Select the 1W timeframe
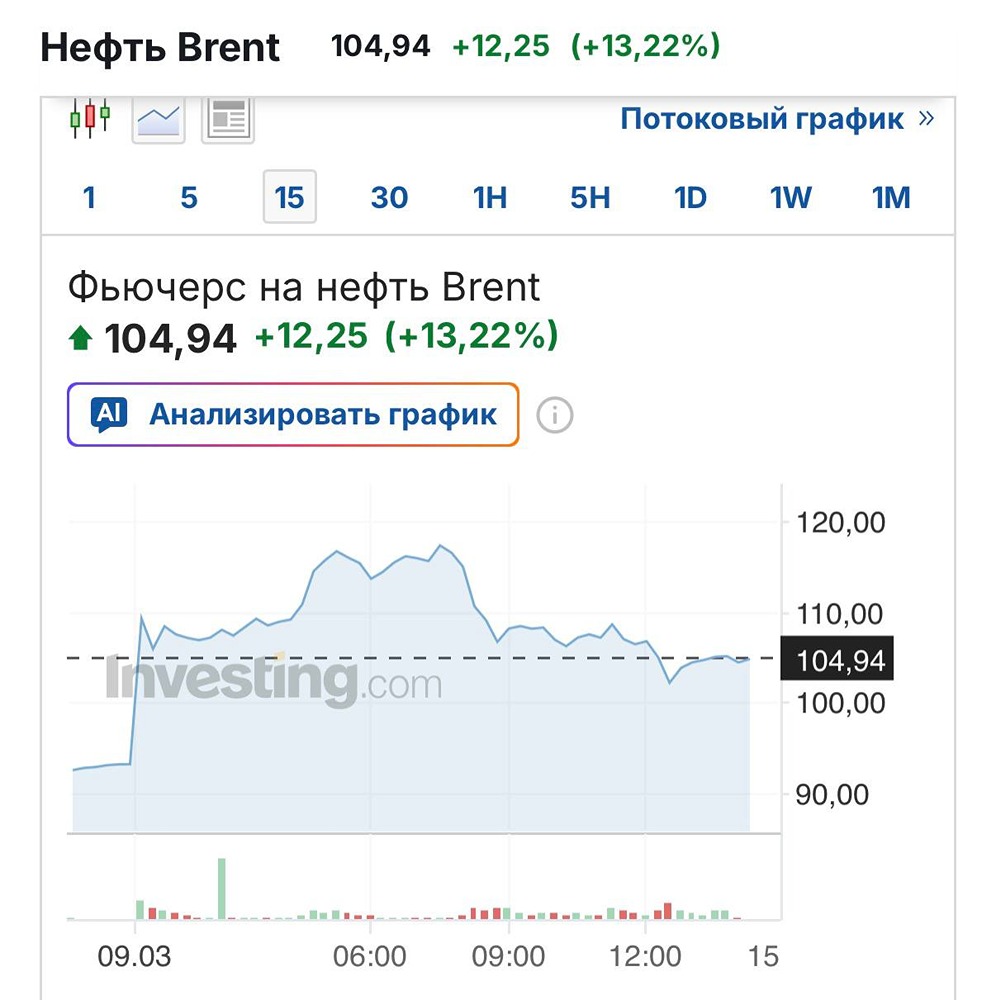The width and height of the screenshot is (996, 1000). click(790, 197)
